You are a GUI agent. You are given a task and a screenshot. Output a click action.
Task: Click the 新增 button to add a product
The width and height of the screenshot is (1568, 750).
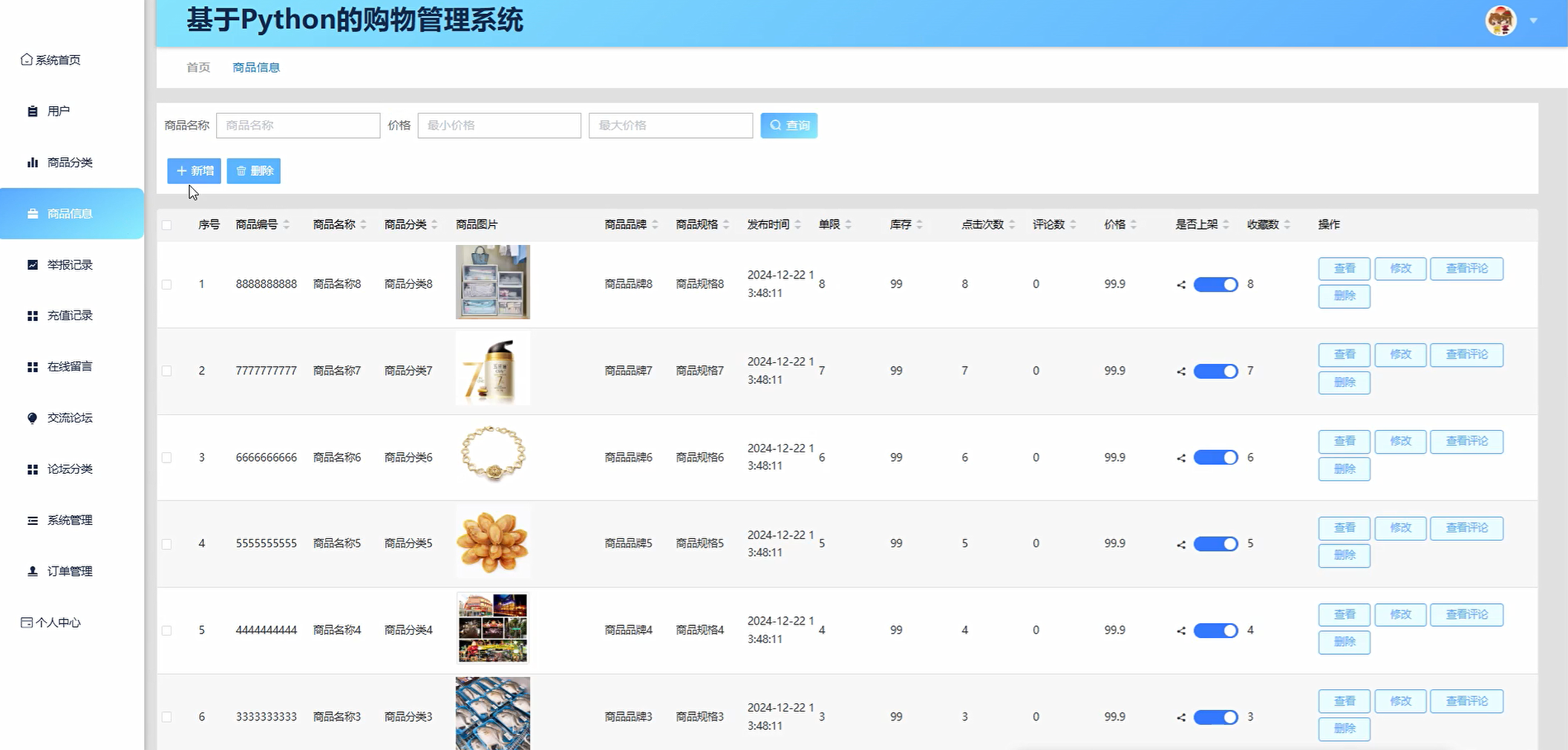(194, 171)
